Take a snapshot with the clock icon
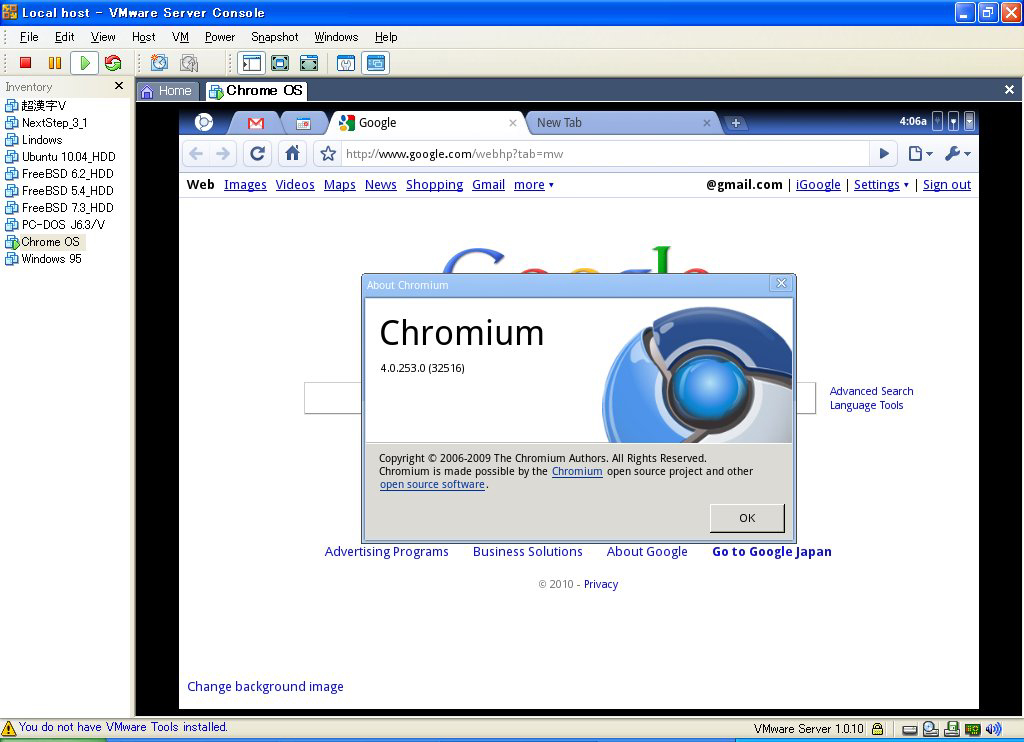Image resolution: width=1024 pixels, height=742 pixels. tap(159, 63)
